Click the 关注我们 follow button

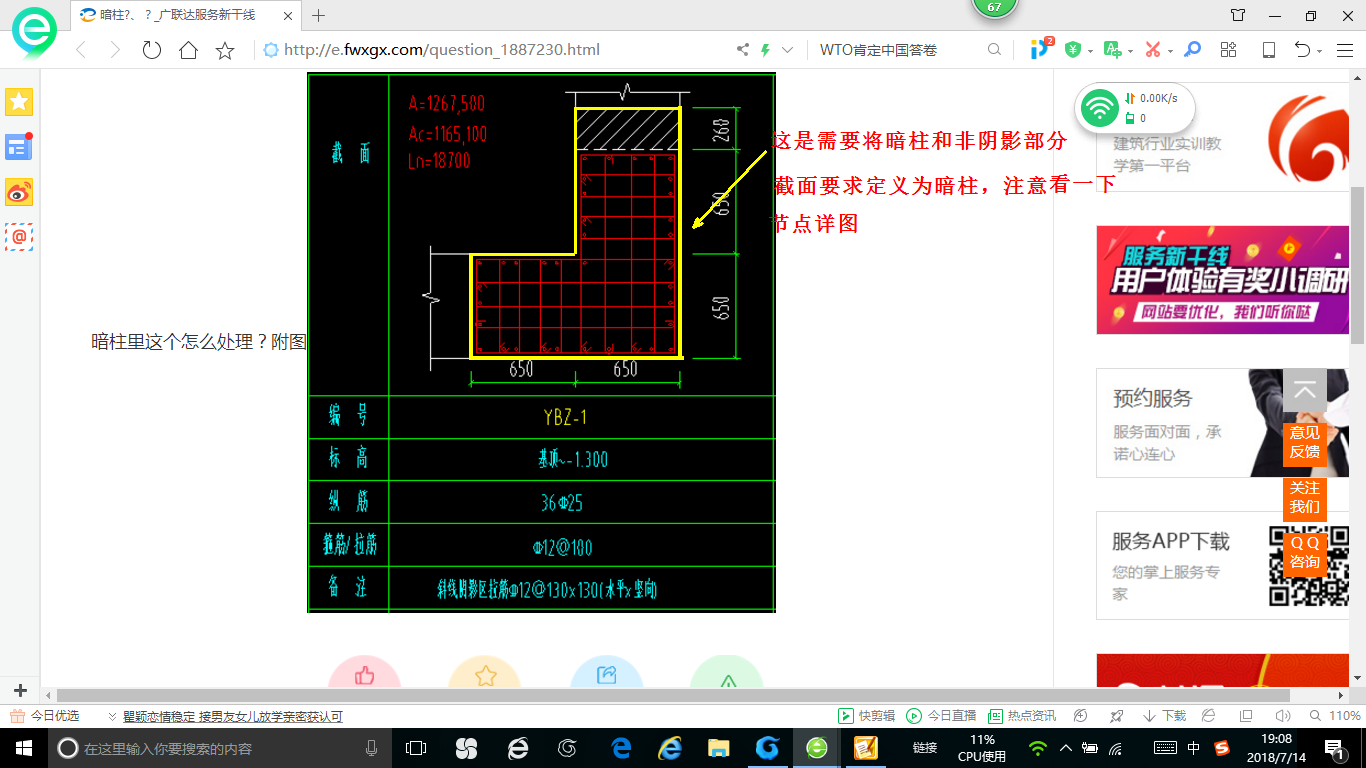pyautogui.click(x=1305, y=497)
